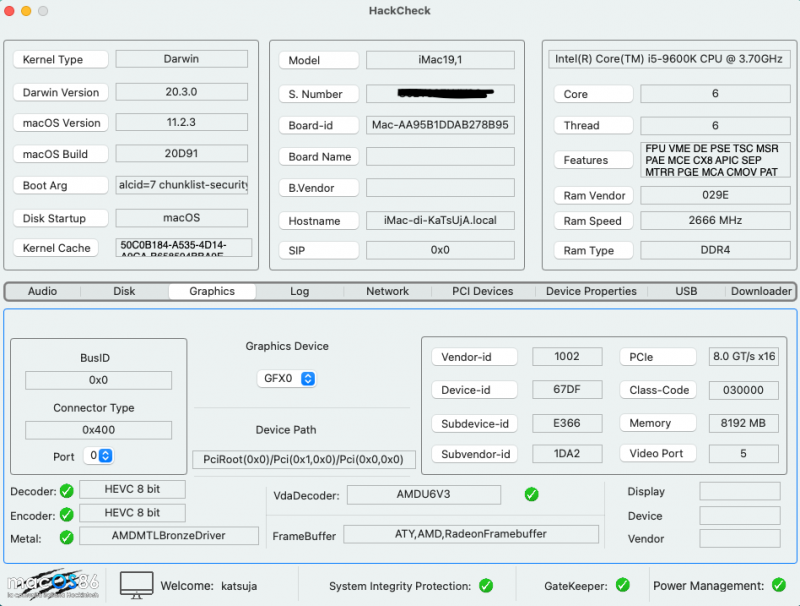800x606 pixels.
Task: Click the empty Display field
Action: tap(740, 491)
